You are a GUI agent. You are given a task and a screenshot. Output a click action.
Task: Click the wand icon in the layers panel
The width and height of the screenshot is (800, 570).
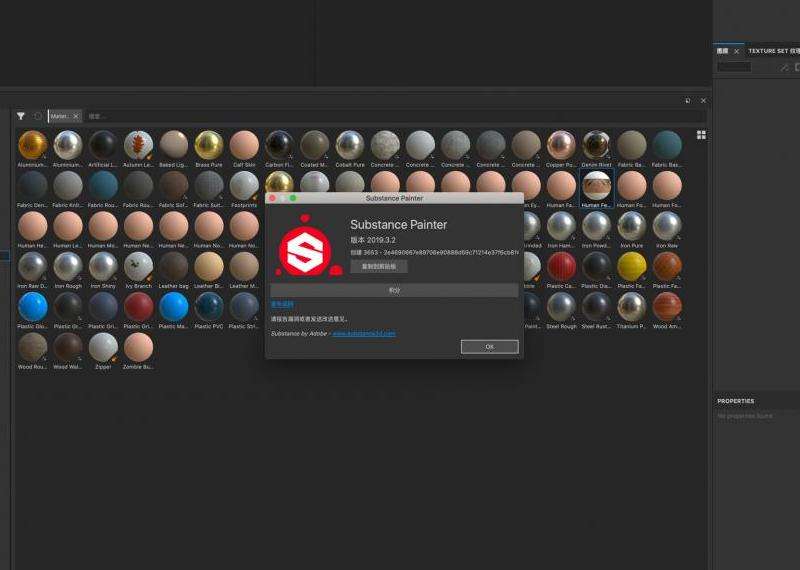click(784, 67)
